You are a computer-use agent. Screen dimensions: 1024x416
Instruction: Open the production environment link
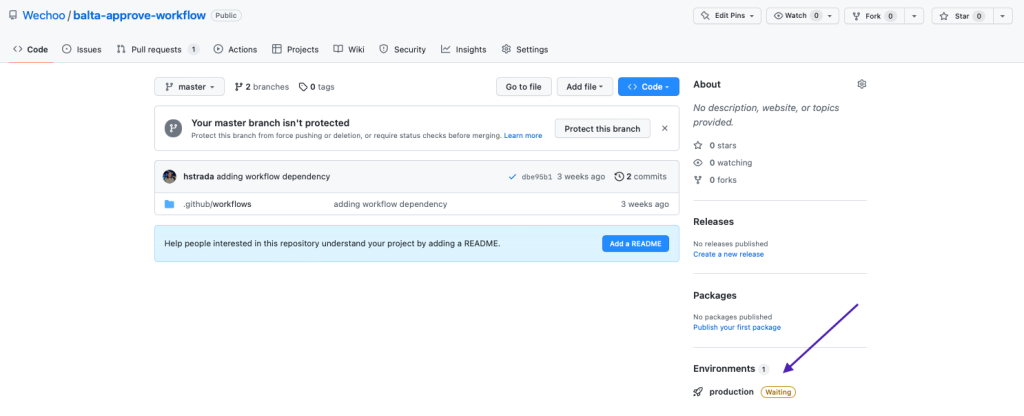[731, 392]
